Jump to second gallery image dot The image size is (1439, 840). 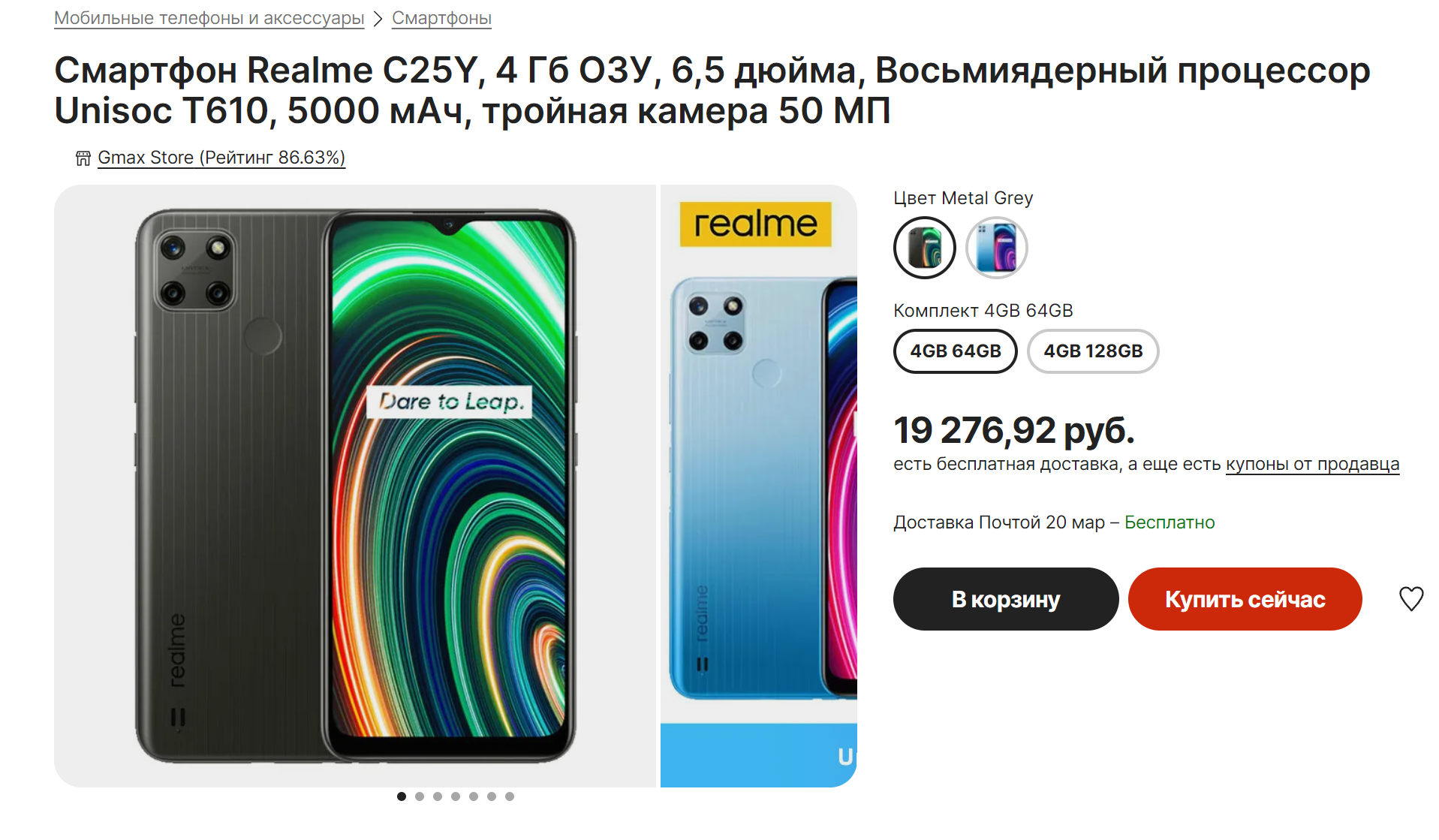pos(420,796)
